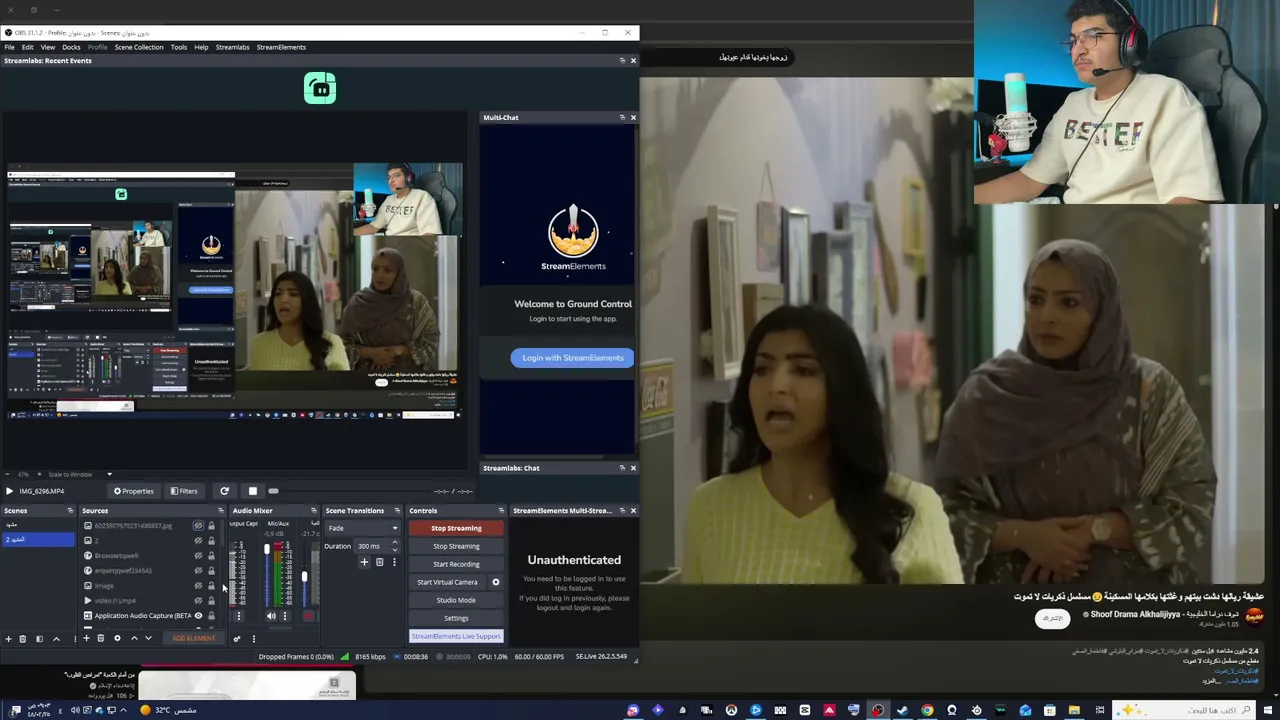Viewport: 1280px width, 720px height.
Task: Open Steam from the Windows taskbar
Action: [x=902, y=710]
